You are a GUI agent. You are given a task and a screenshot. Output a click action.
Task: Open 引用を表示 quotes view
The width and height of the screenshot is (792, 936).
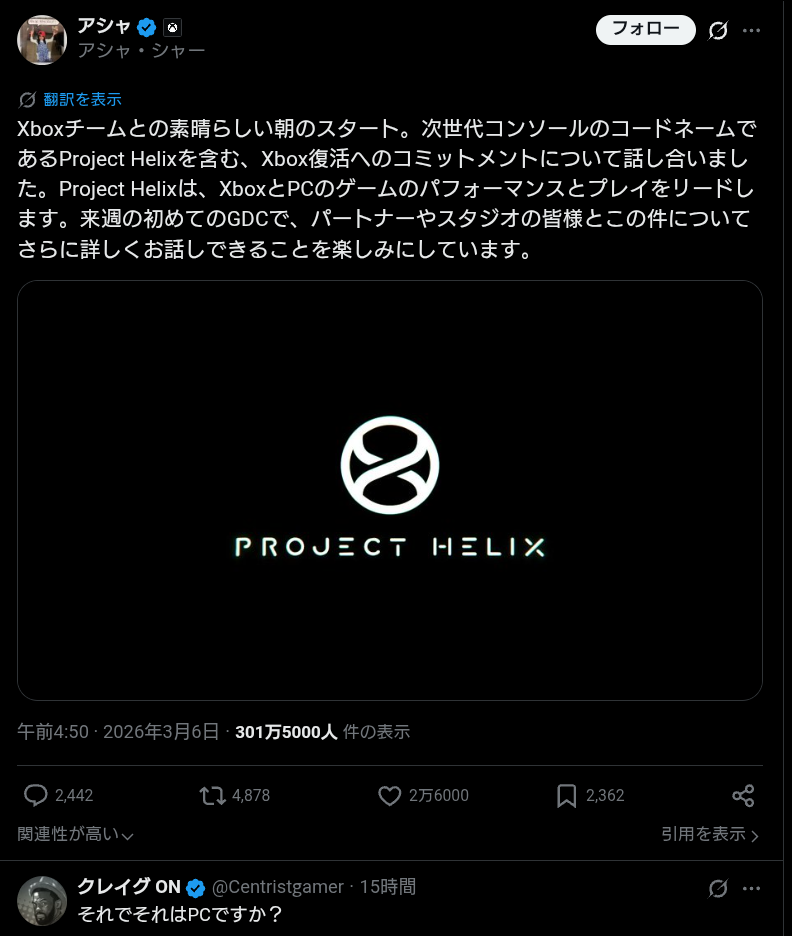pos(709,834)
